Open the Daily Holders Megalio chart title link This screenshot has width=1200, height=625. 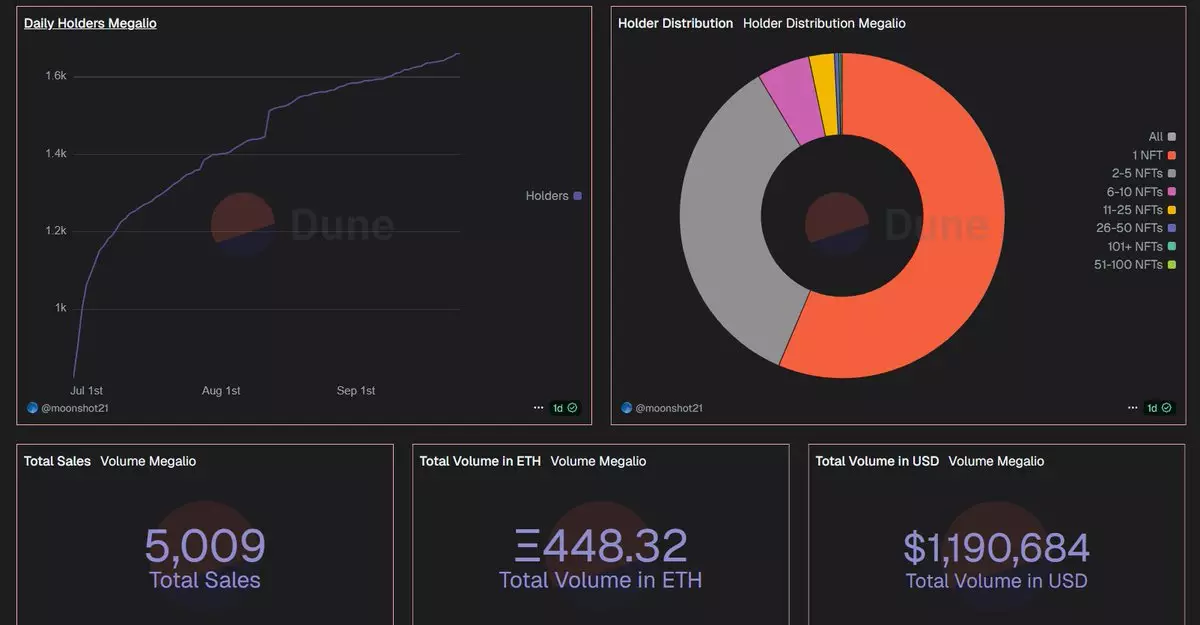coord(90,23)
